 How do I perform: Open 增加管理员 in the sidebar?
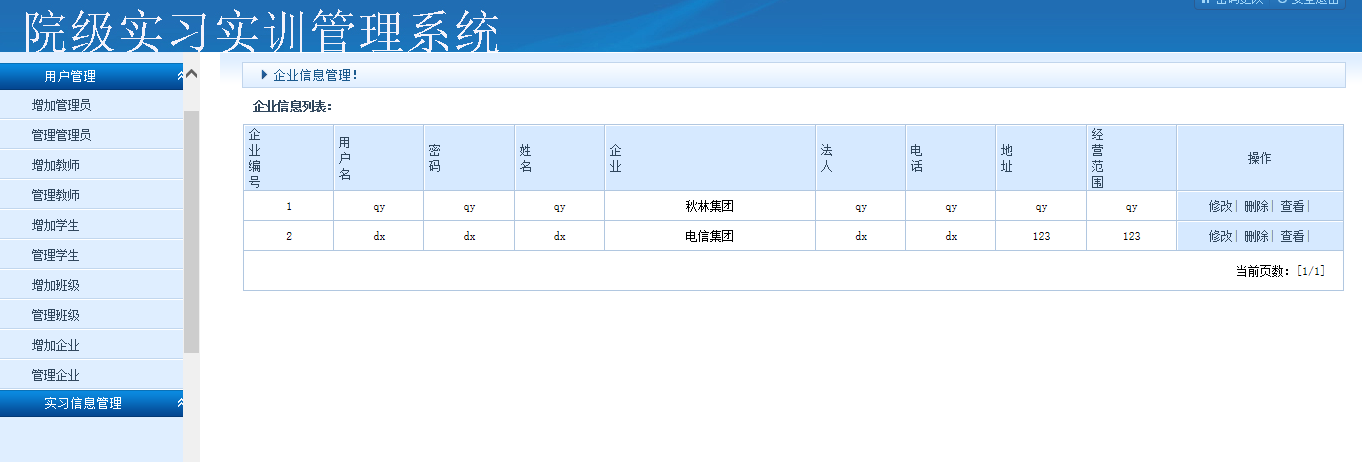(x=61, y=105)
